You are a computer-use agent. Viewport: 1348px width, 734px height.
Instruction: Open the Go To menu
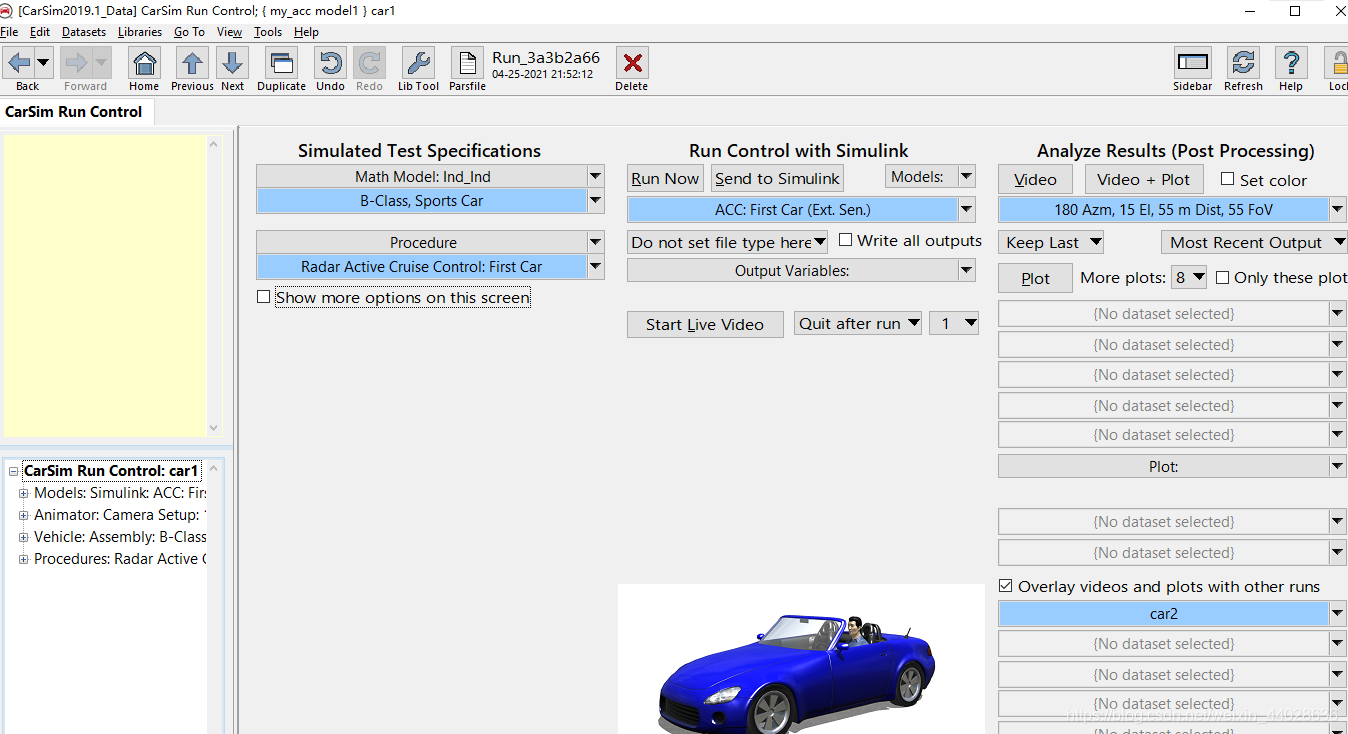pyautogui.click(x=189, y=32)
